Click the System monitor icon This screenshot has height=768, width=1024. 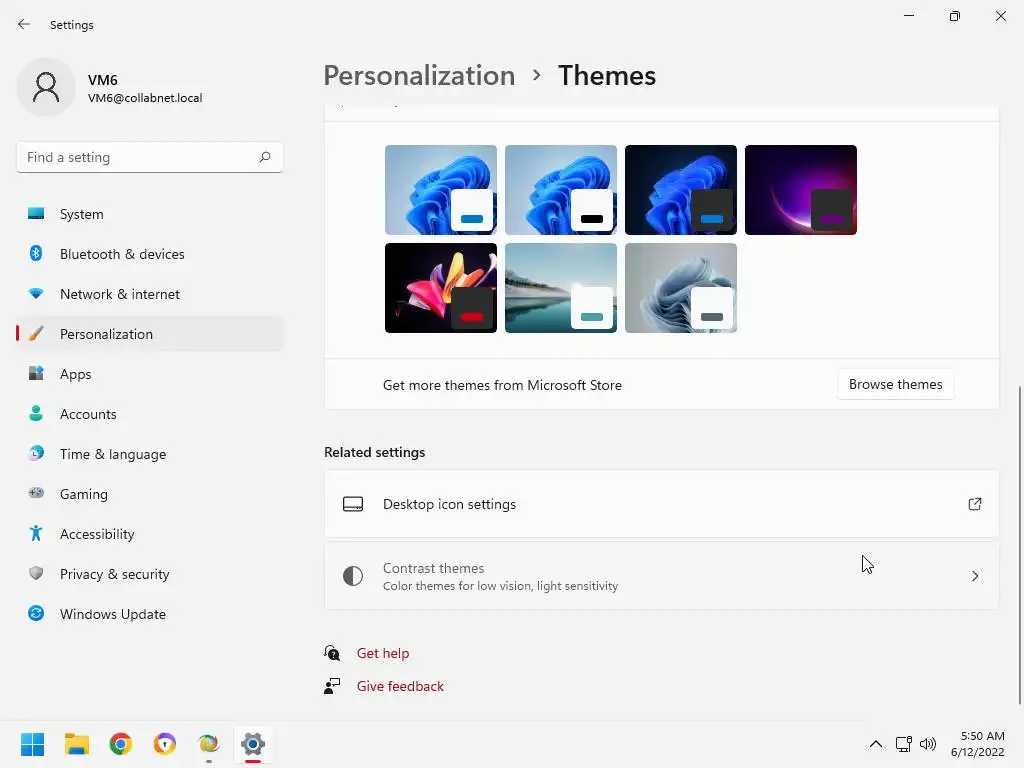point(36,214)
